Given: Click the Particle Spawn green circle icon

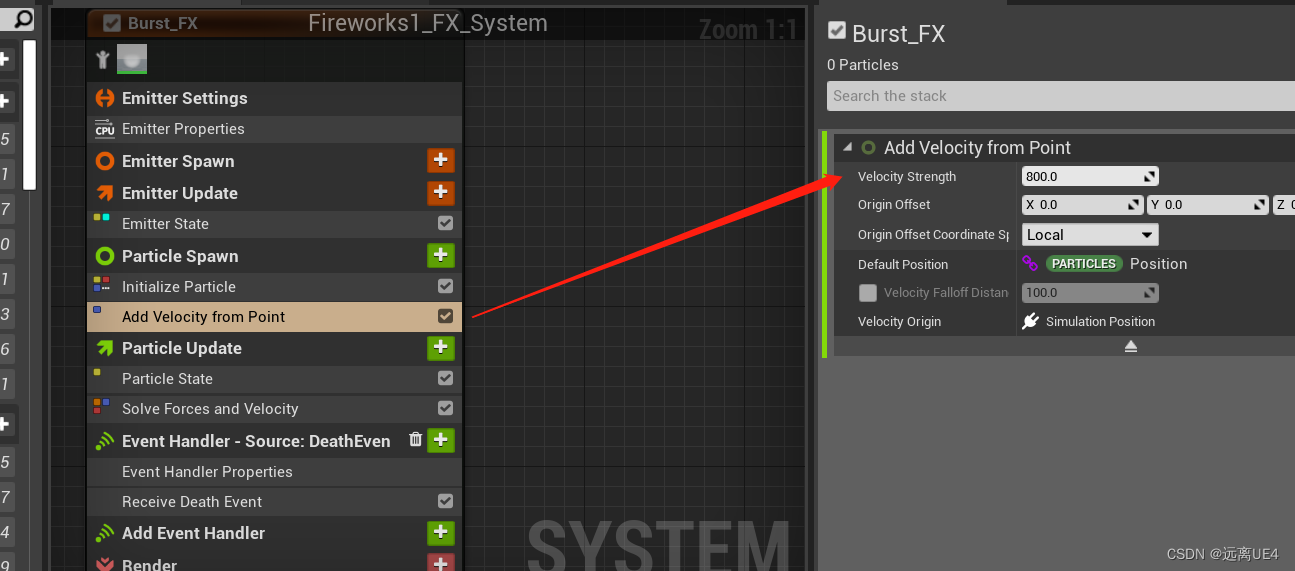Looking at the screenshot, I should [x=104, y=256].
